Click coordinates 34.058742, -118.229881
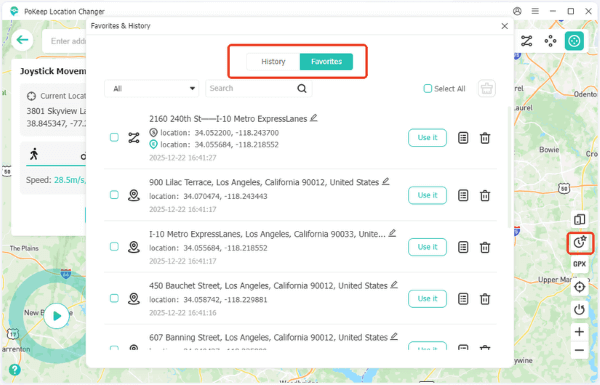 [x=225, y=300]
